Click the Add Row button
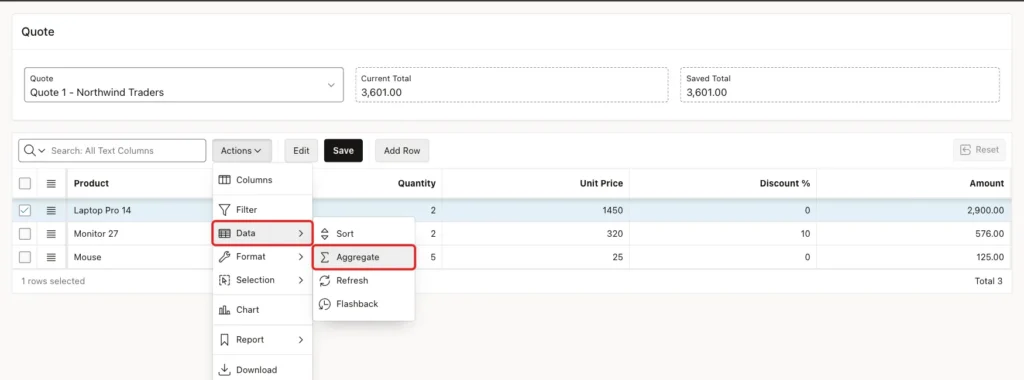Screen dimensions: 1024x380 click(x=402, y=151)
